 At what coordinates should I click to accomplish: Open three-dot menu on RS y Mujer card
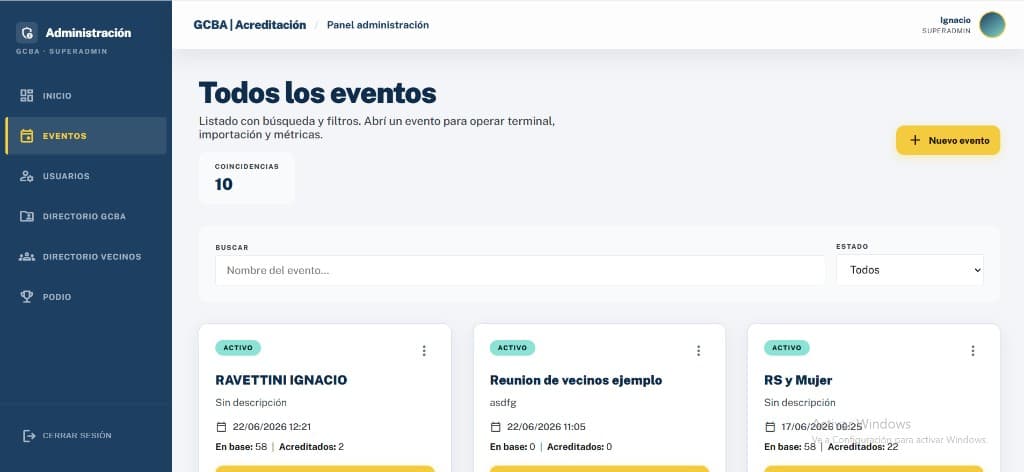pos(972,351)
